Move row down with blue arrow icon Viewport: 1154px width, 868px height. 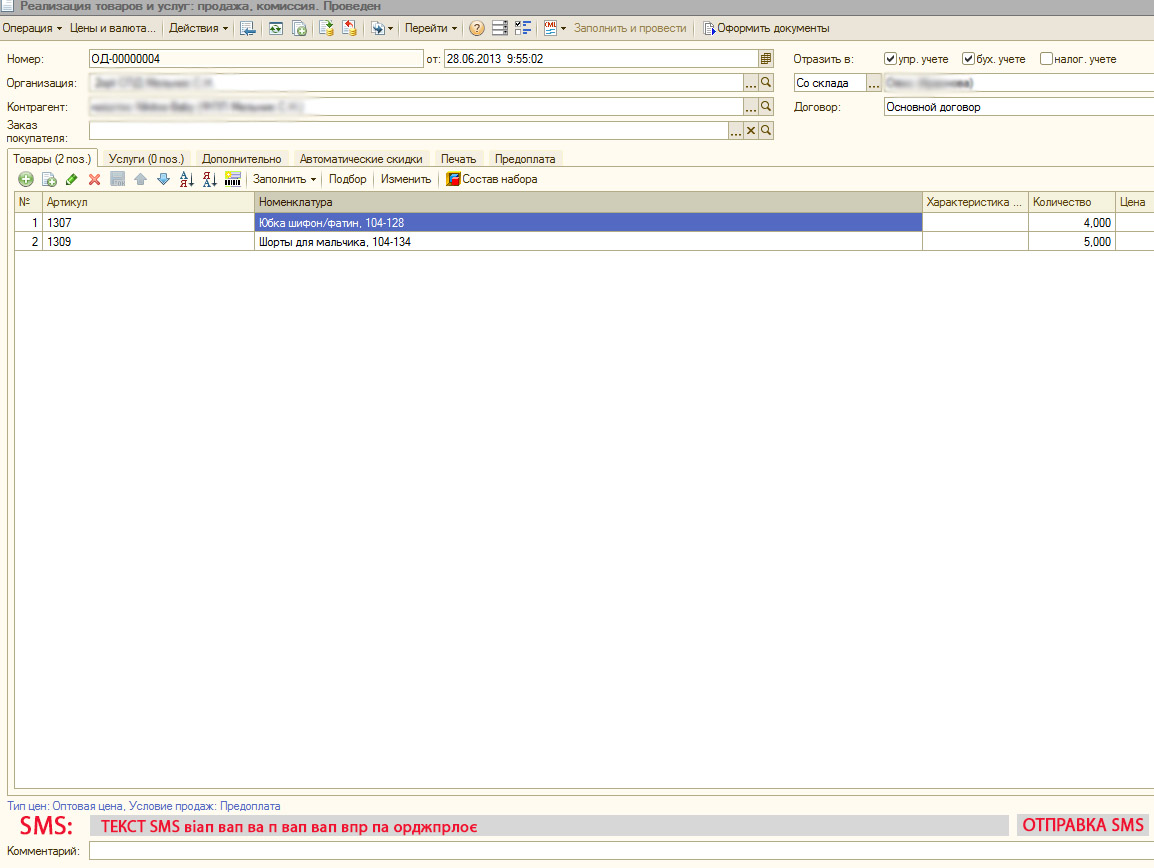(x=163, y=180)
